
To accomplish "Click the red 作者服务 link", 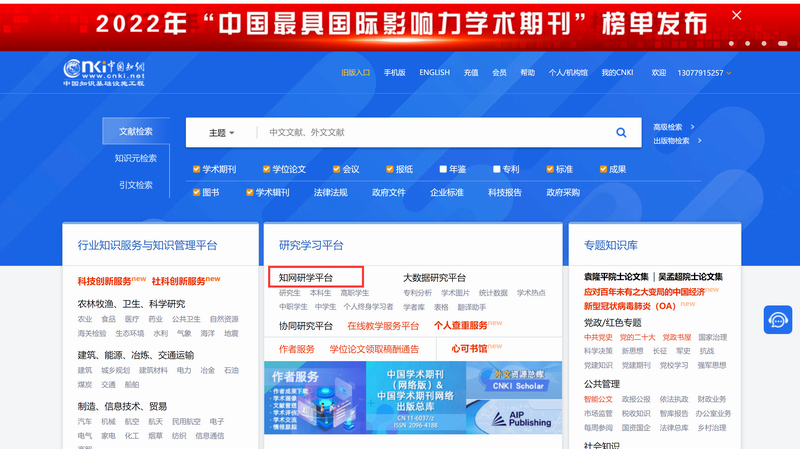I will coord(297,349).
